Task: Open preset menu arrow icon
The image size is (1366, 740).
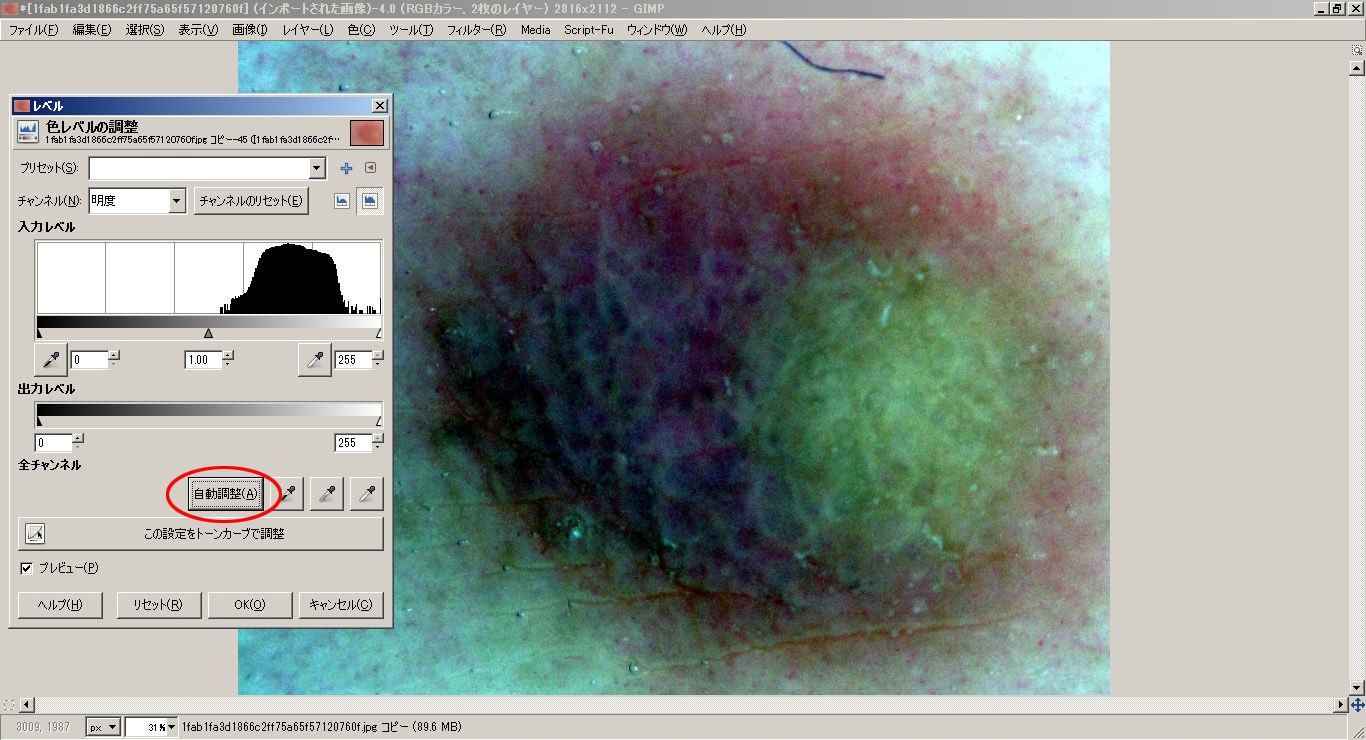Action: tap(370, 168)
